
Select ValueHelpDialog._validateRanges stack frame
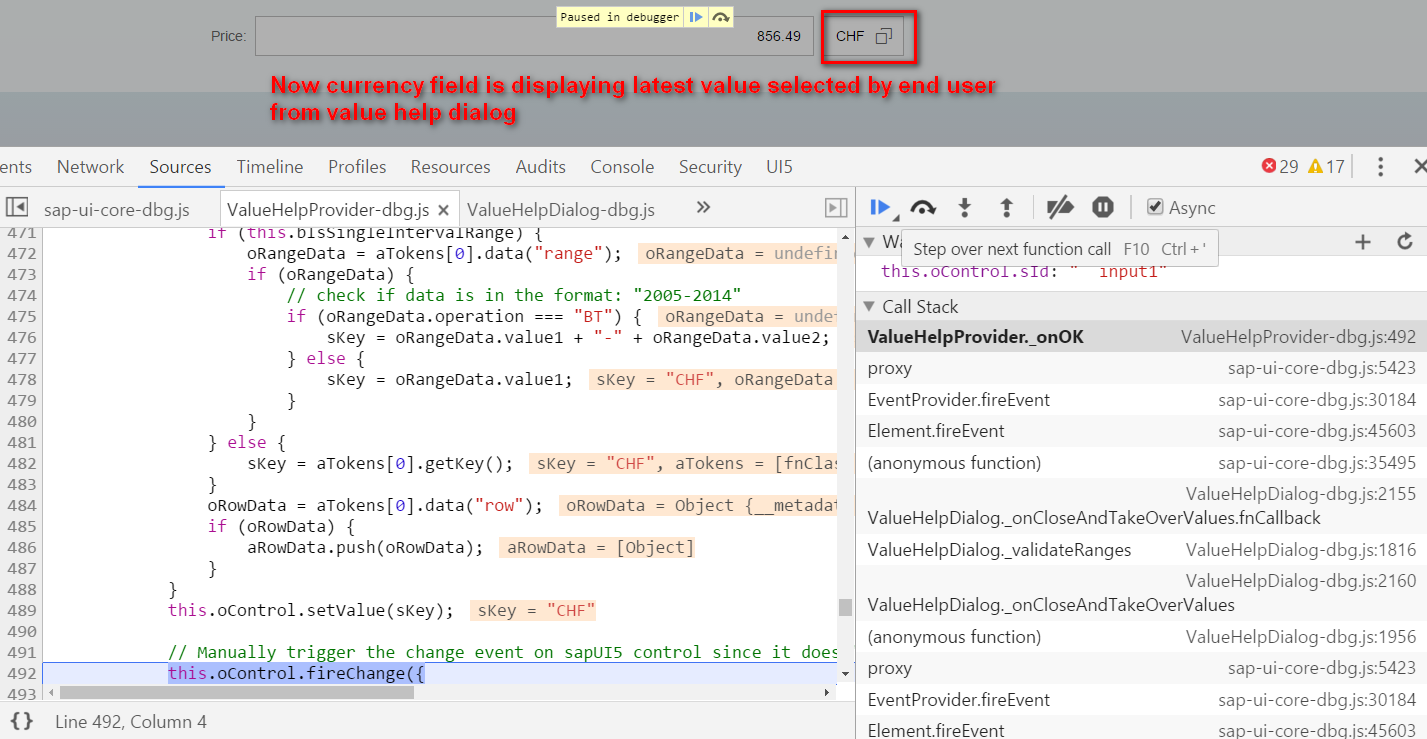tap(1141, 550)
